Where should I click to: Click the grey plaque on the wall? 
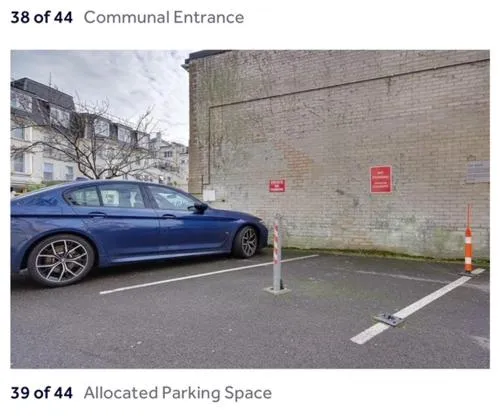[478, 172]
